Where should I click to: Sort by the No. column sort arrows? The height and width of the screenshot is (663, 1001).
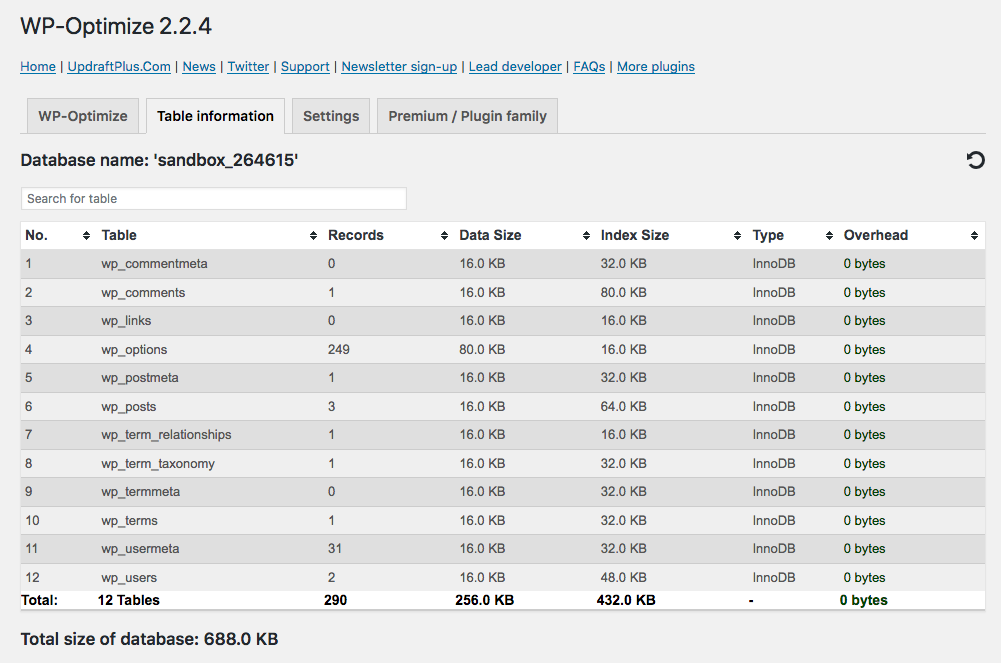(x=86, y=235)
